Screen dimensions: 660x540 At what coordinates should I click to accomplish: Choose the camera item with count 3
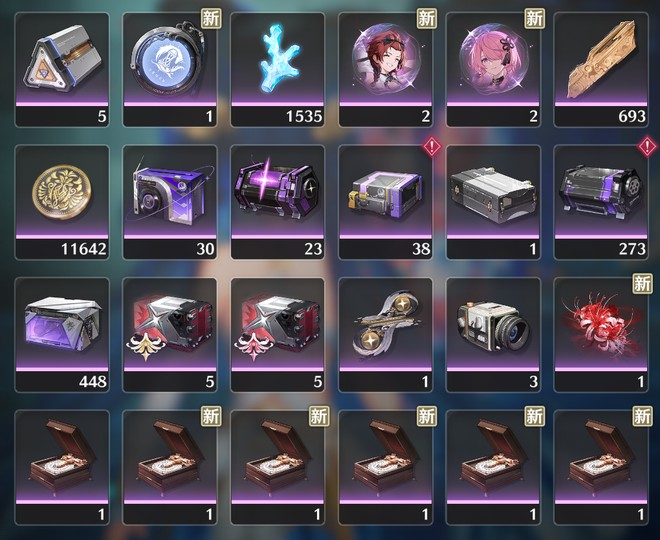click(x=493, y=335)
